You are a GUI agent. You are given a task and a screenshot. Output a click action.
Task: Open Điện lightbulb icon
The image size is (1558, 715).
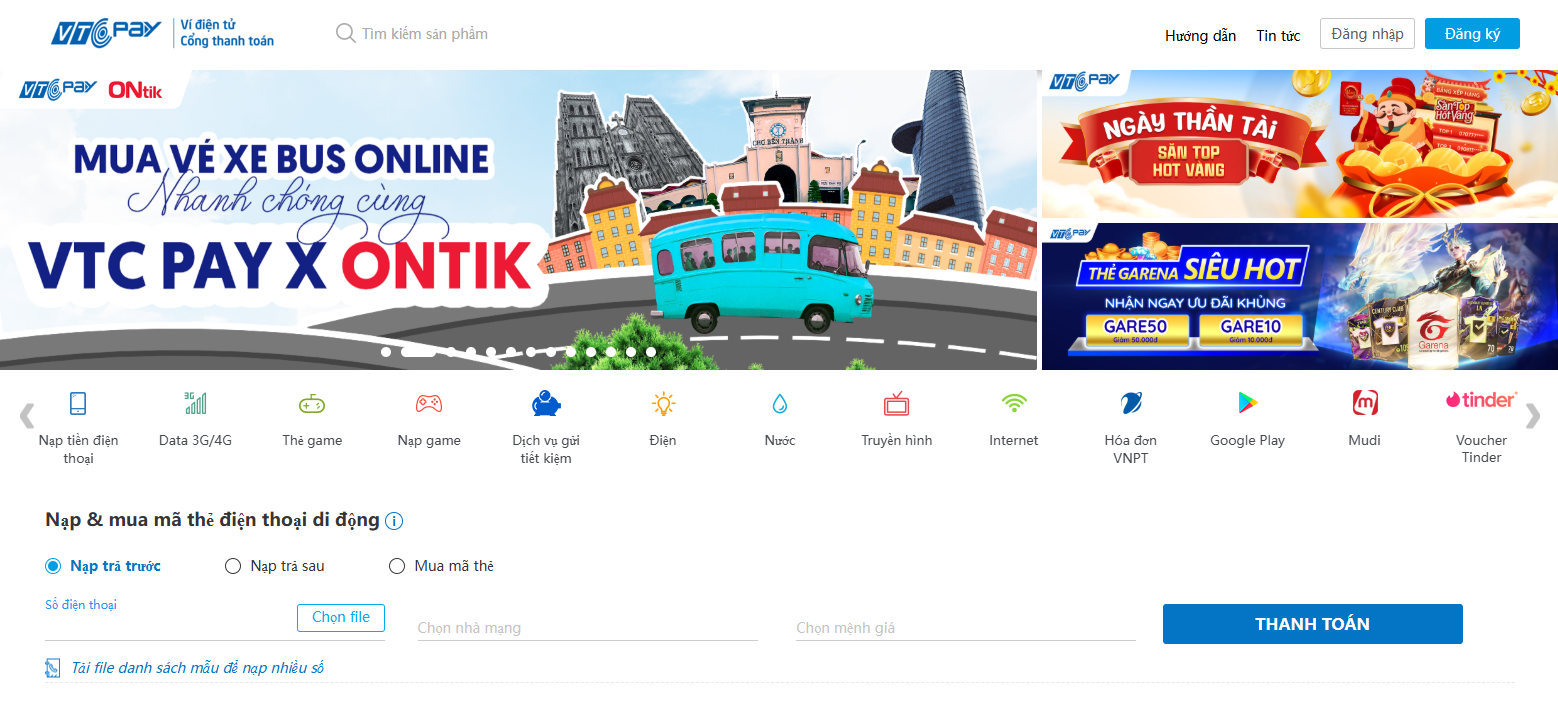coord(663,404)
